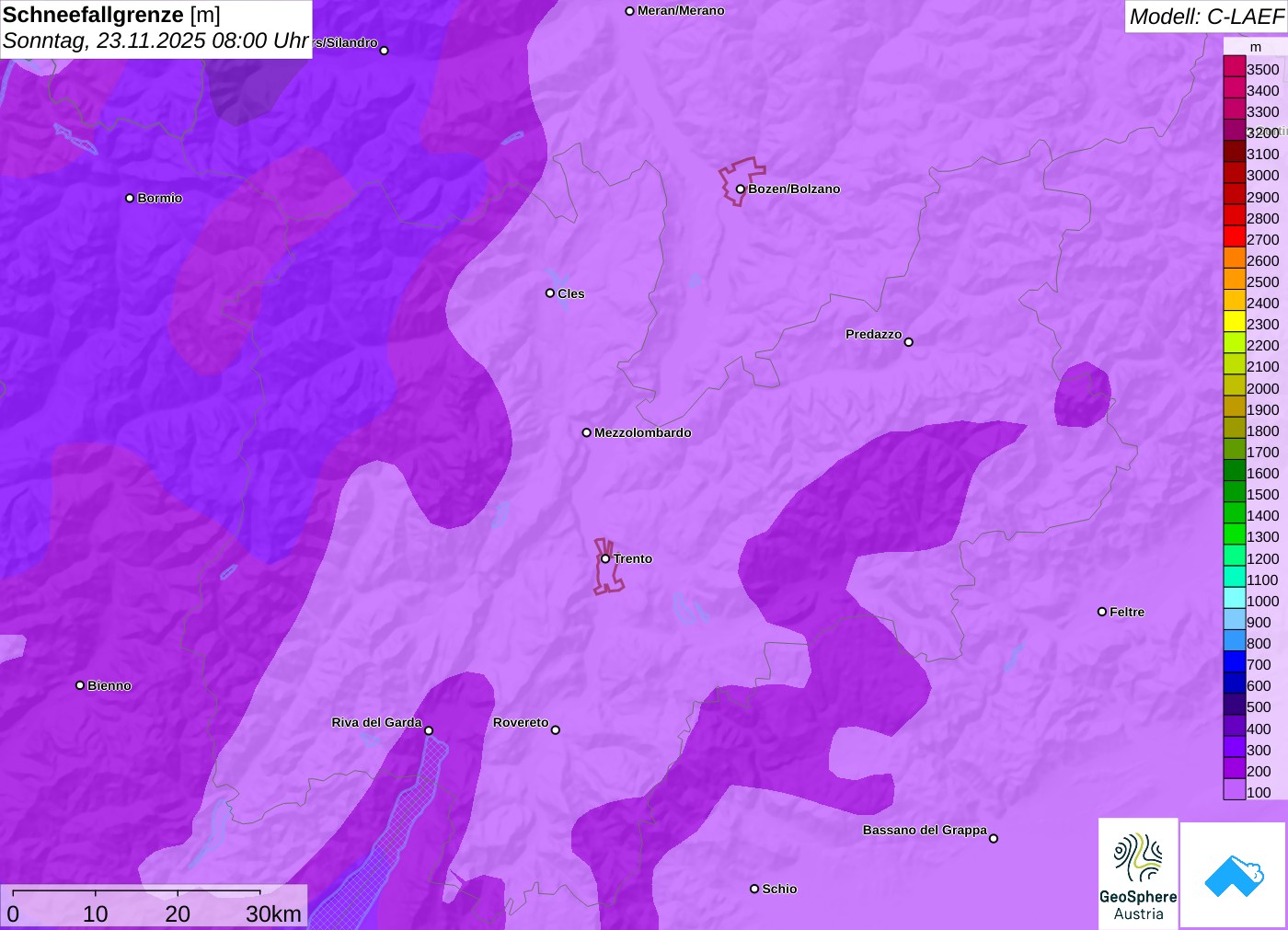
Task: Click the Mezzolombardo marker dot
Action: tap(587, 432)
